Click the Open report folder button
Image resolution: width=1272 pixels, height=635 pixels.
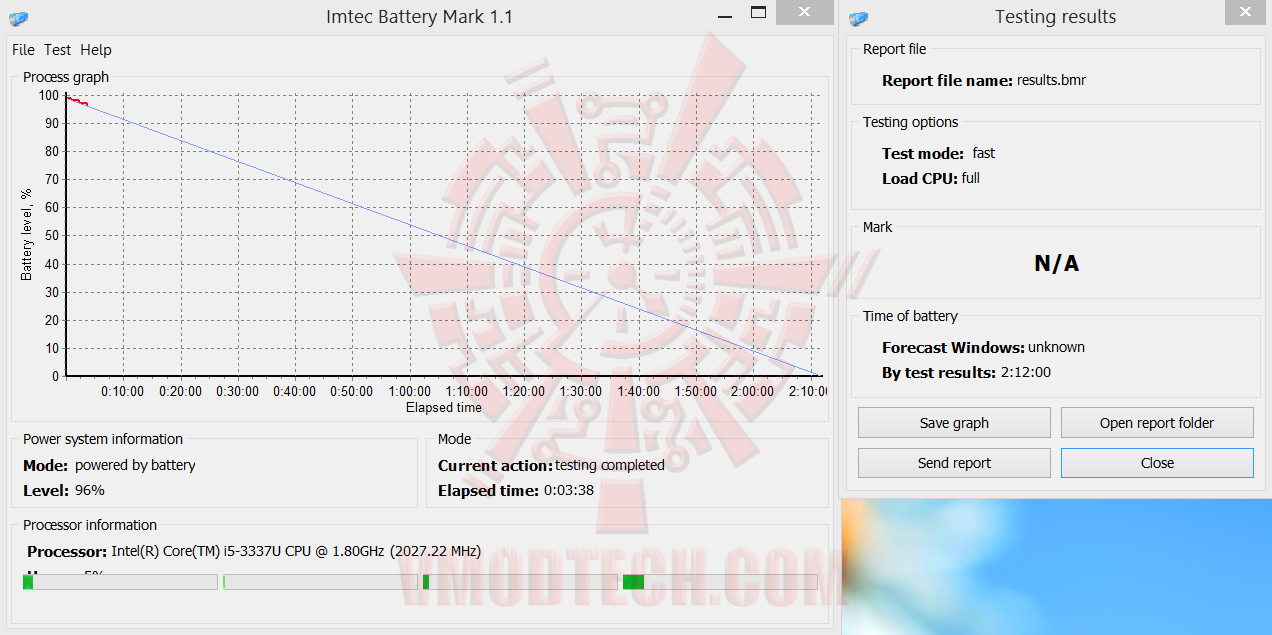(1157, 423)
